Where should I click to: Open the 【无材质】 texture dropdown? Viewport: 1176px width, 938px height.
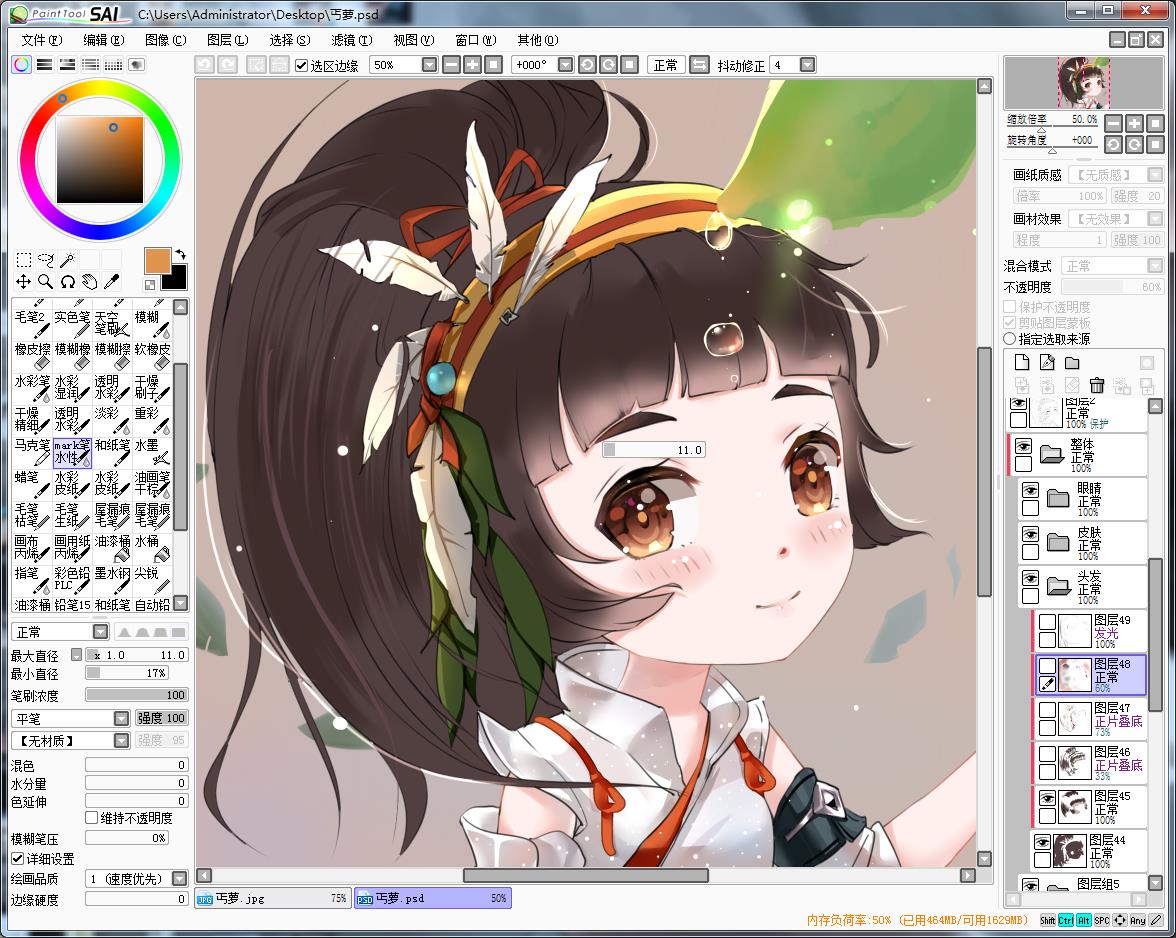point(122,741)
